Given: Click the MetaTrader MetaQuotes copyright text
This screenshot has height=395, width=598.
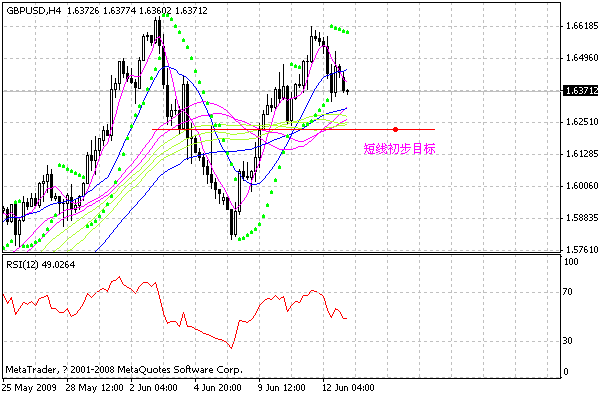Looking at the screenshot, I should 124,369.
